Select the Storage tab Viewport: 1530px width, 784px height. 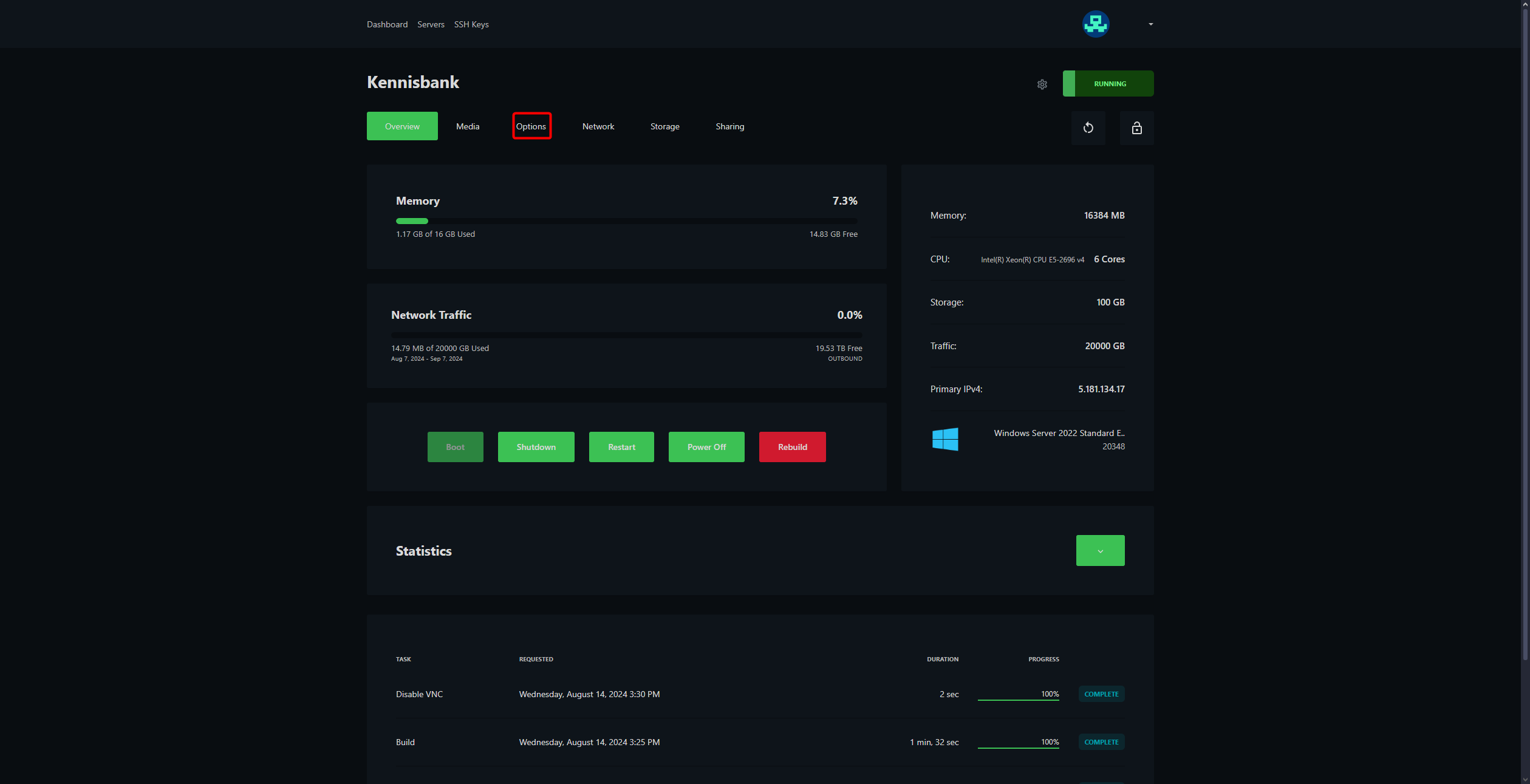point(664,126)
